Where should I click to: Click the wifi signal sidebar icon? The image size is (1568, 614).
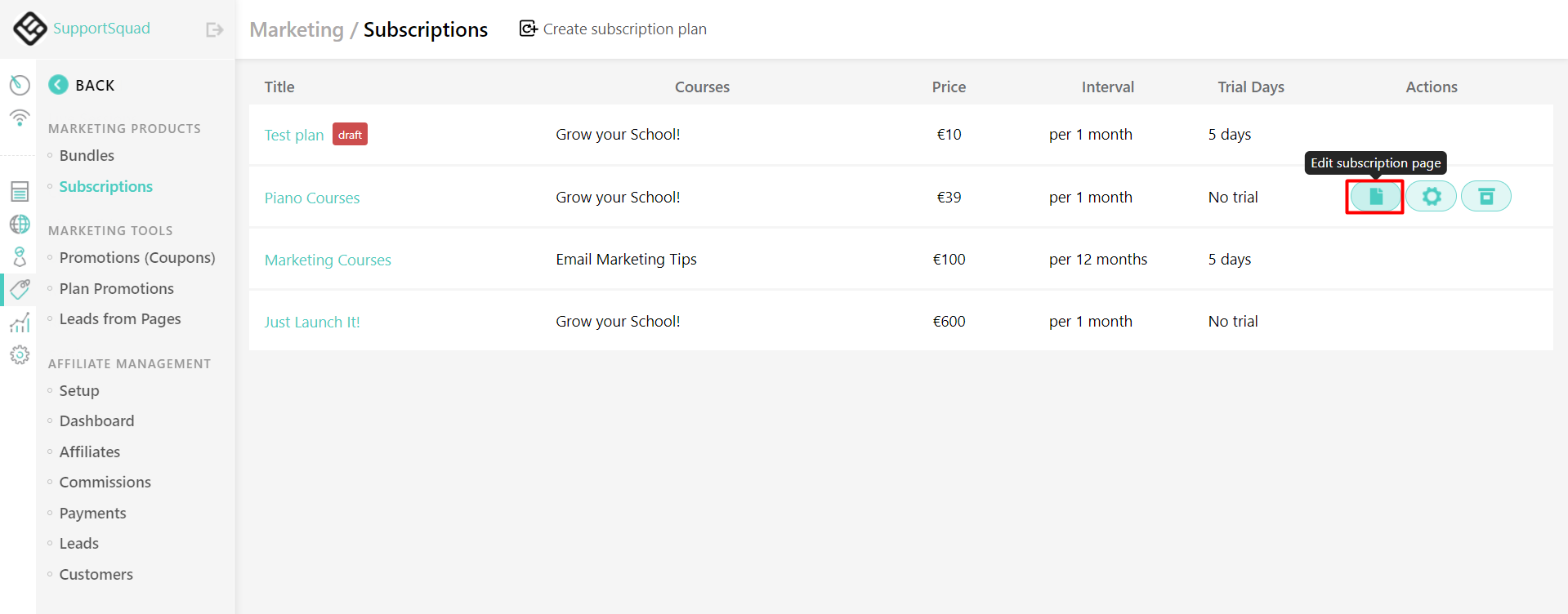pos(20,118)
